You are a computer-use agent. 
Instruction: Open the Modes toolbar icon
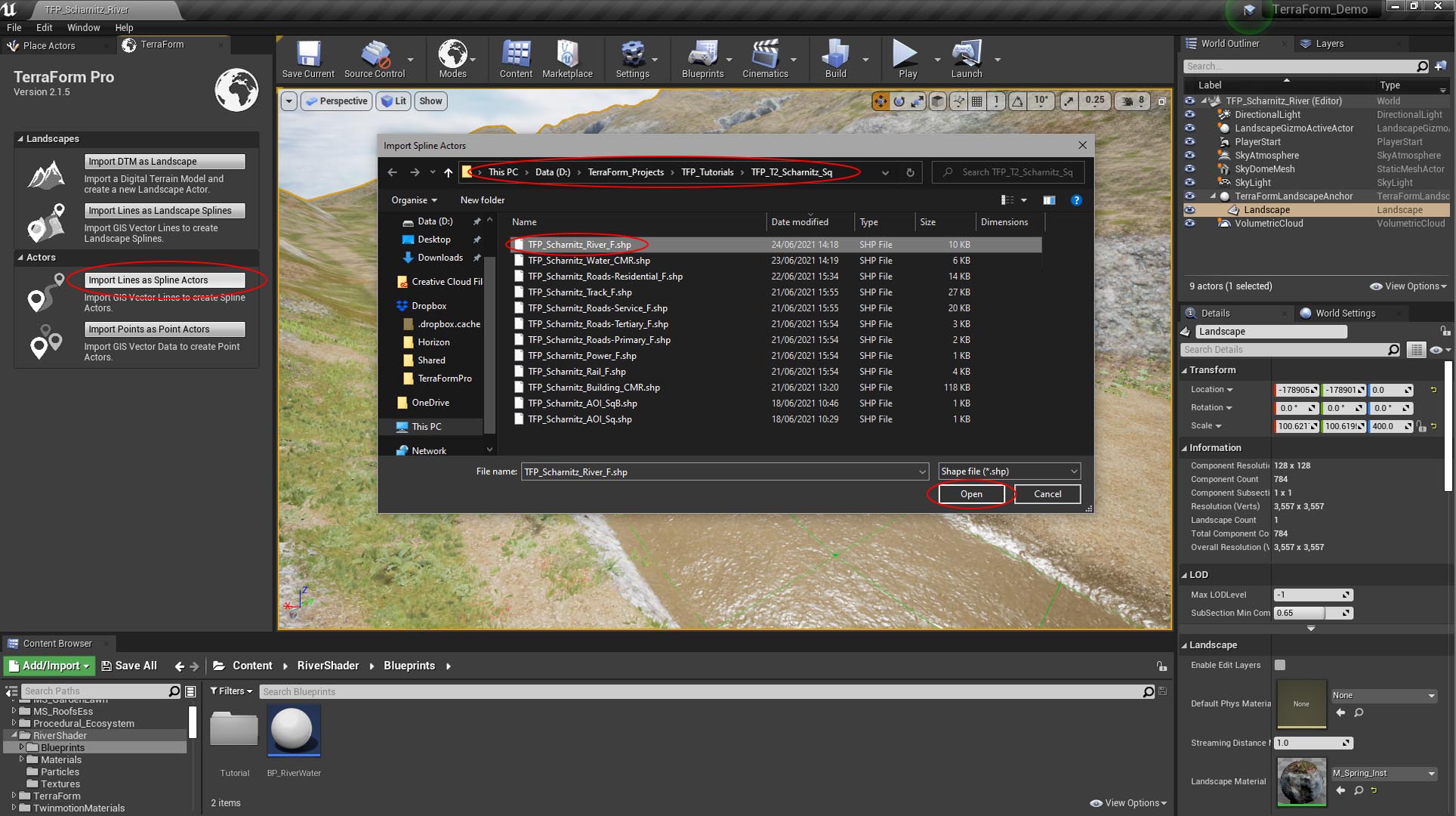pyautogui.click(x=452, y=59)
